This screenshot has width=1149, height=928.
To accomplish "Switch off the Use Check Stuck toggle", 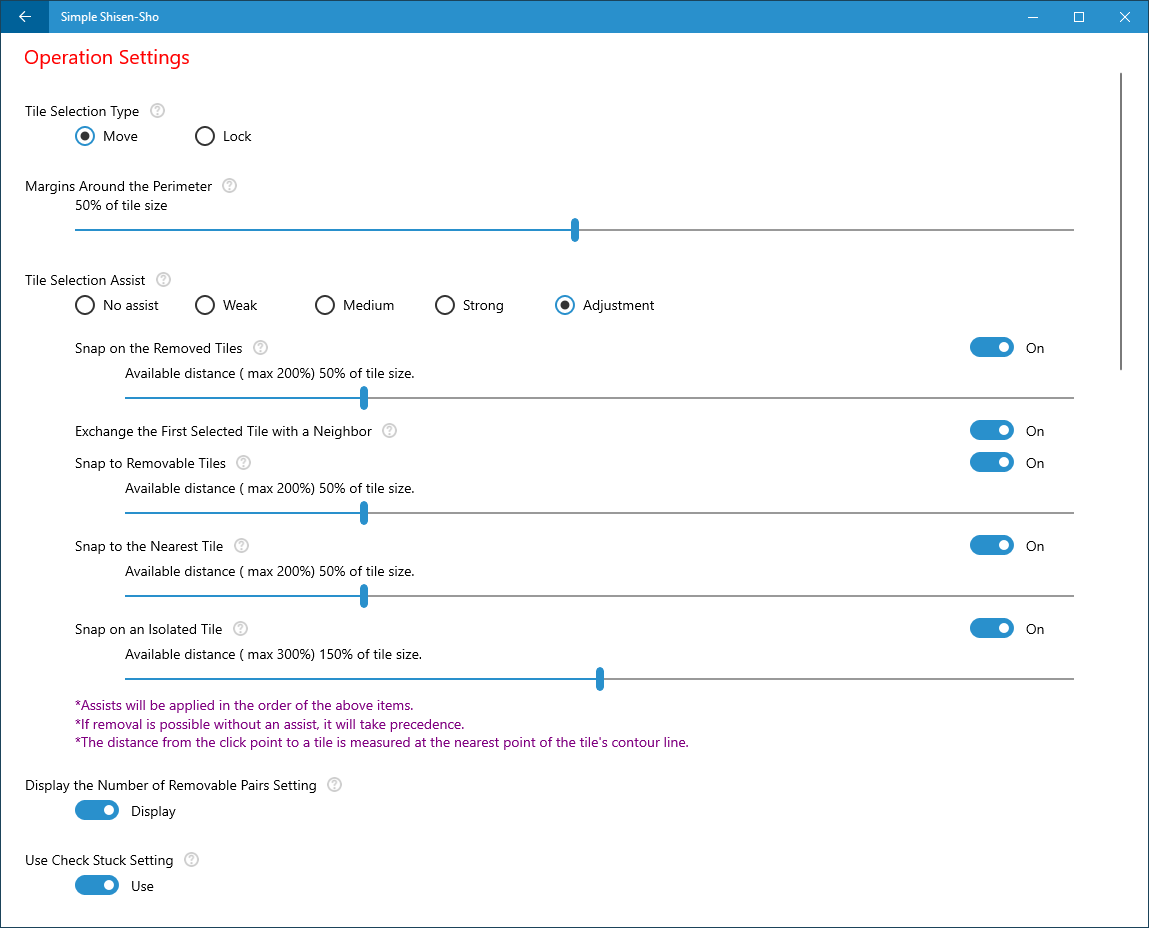I will pyautogui.click(x=97, y=885).
